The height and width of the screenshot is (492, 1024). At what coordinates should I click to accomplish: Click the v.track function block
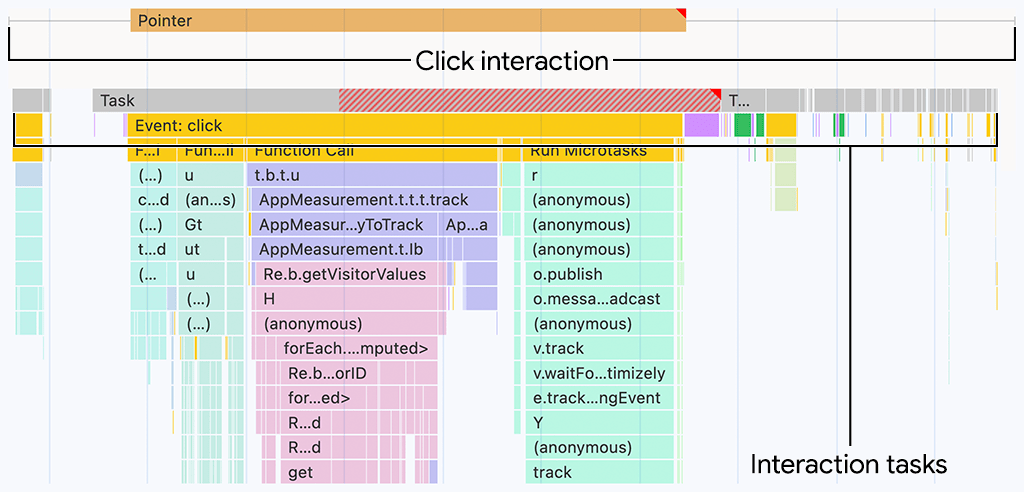pyautogui.click(x=598, y=349)
